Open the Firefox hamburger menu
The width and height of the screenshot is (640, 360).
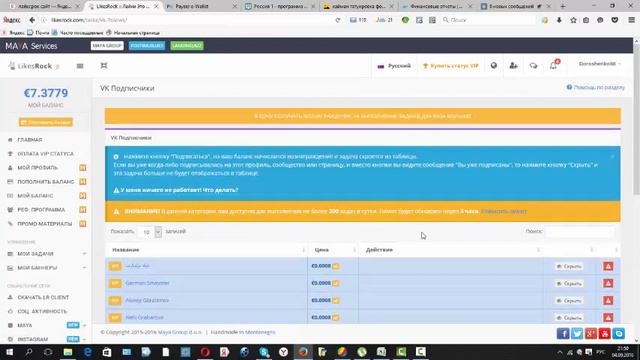tap(631, 20)
